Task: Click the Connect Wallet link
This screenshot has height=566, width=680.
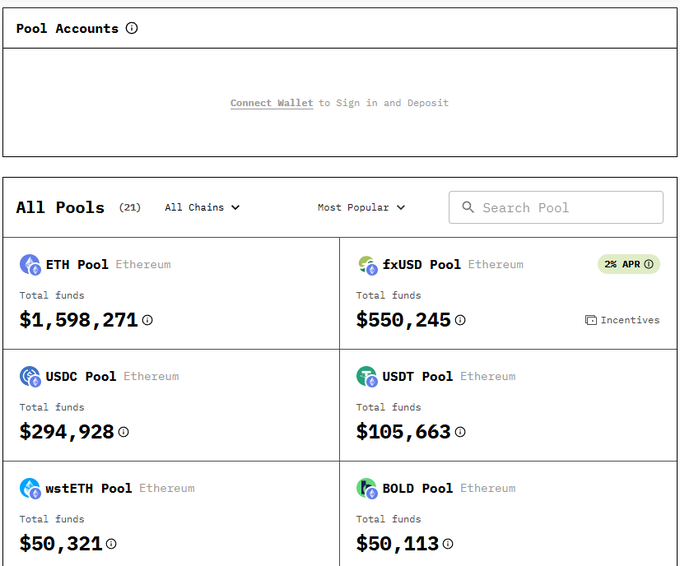Action: tap(271, 103)
